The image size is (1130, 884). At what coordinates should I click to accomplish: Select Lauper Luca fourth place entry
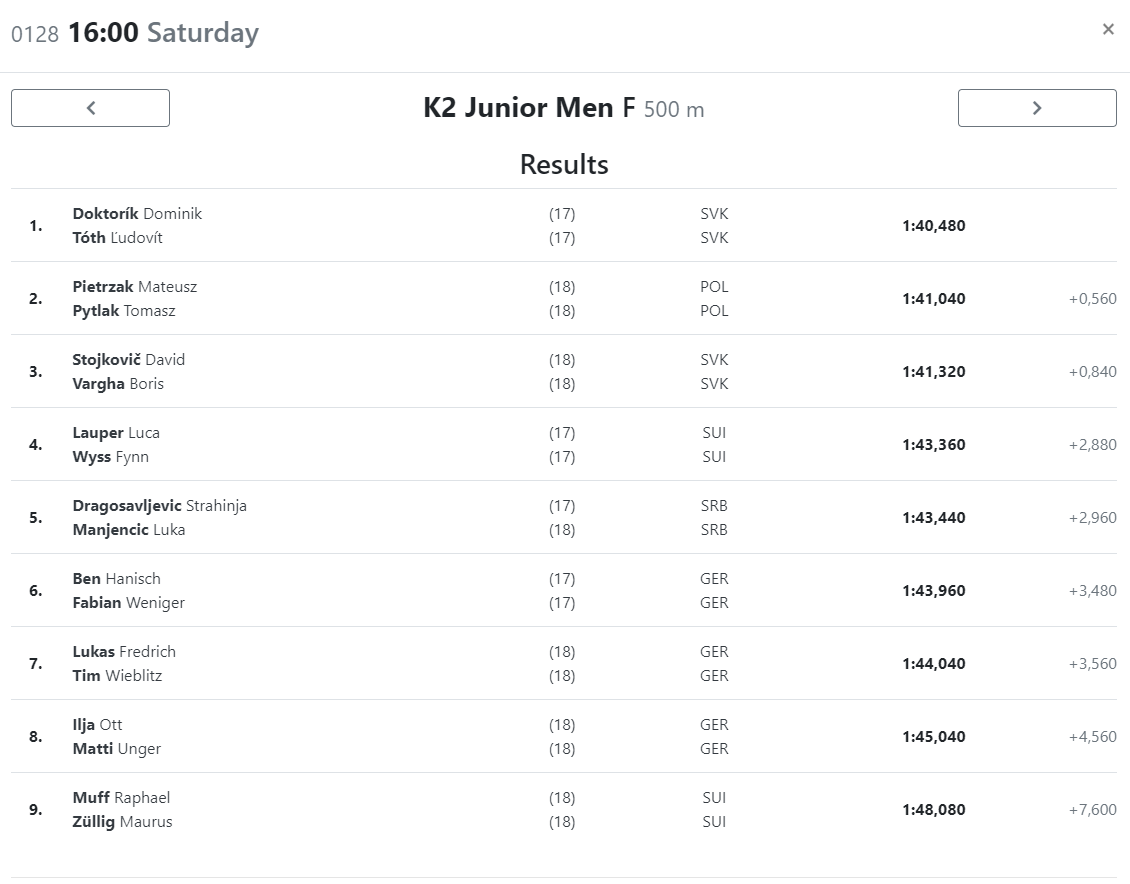point(564,445)
